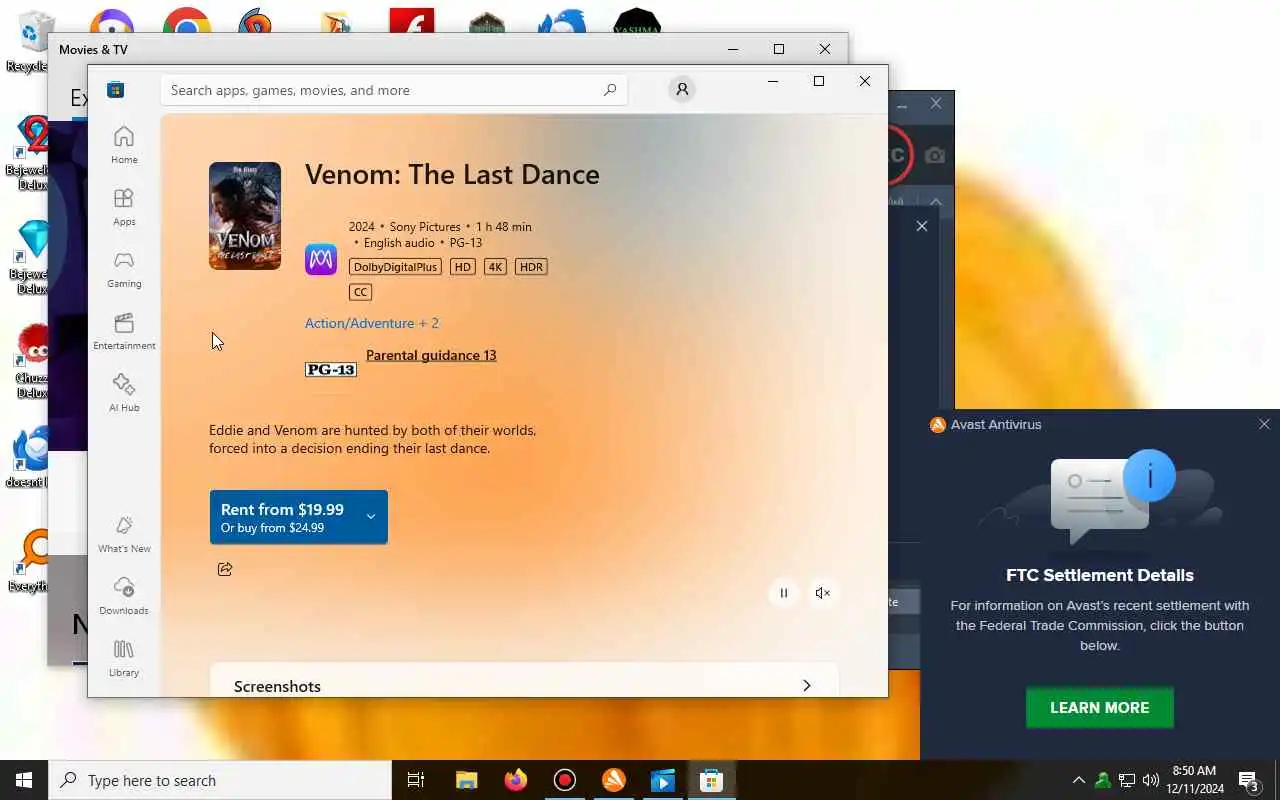
Task: Click the Share icon below rent button
Action: [225, 569]
